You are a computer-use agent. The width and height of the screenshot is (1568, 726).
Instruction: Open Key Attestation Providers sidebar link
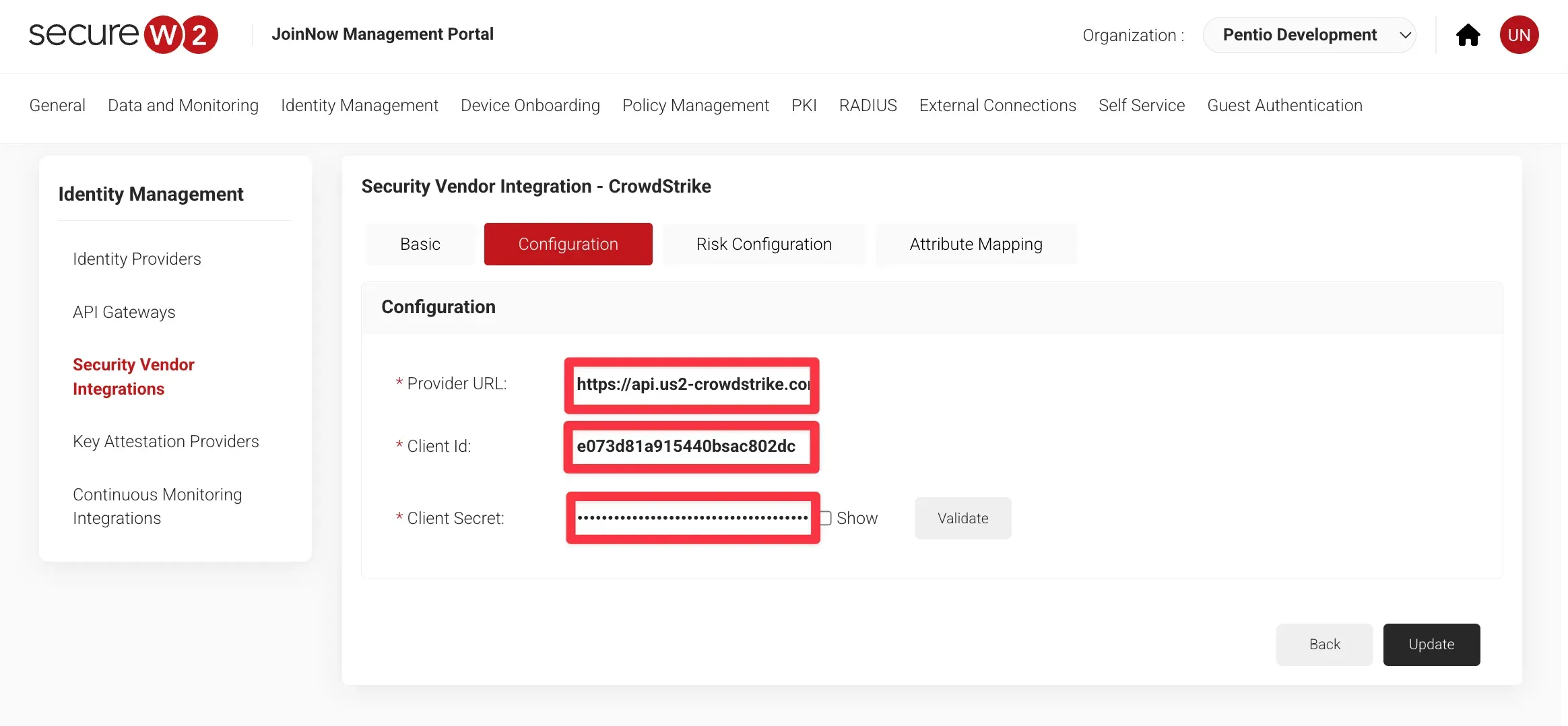coord(166,442)
